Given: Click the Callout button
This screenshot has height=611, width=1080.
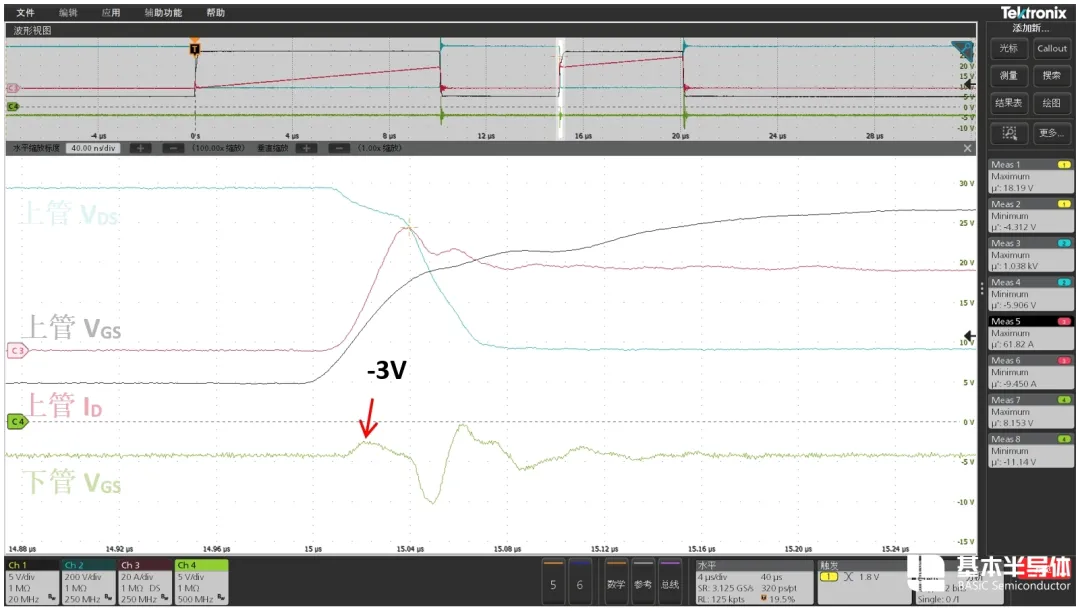Looking at the screenshot, I should point(1051,48).
